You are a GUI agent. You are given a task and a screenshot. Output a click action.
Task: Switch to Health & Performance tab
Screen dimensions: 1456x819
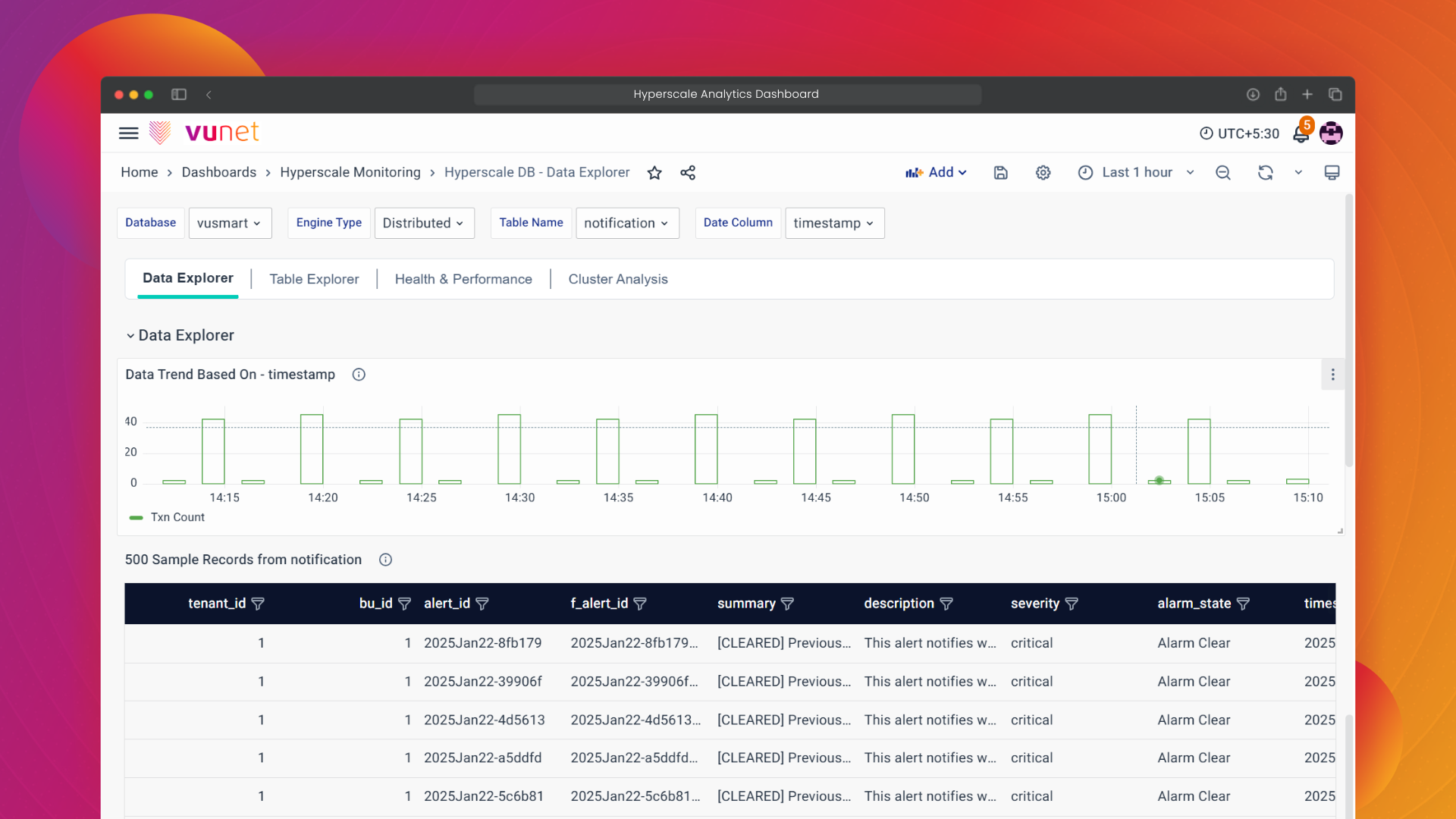[463, 279]
